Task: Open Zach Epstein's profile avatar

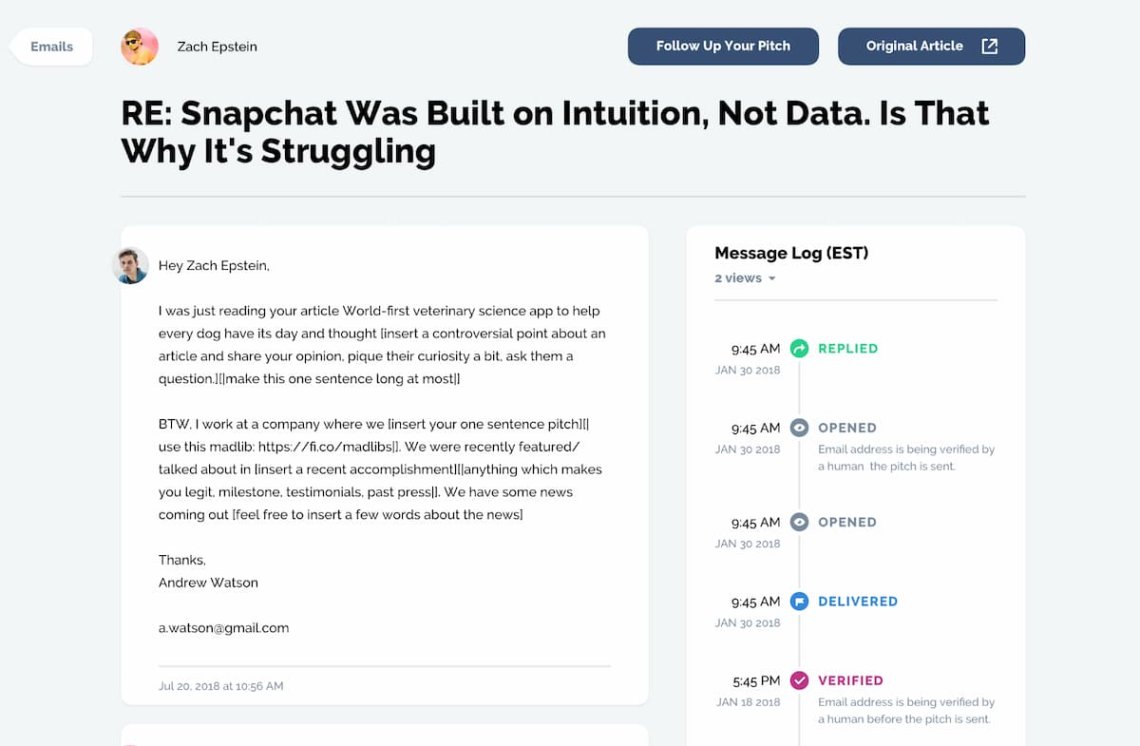Action: click(x=139, y=46)
